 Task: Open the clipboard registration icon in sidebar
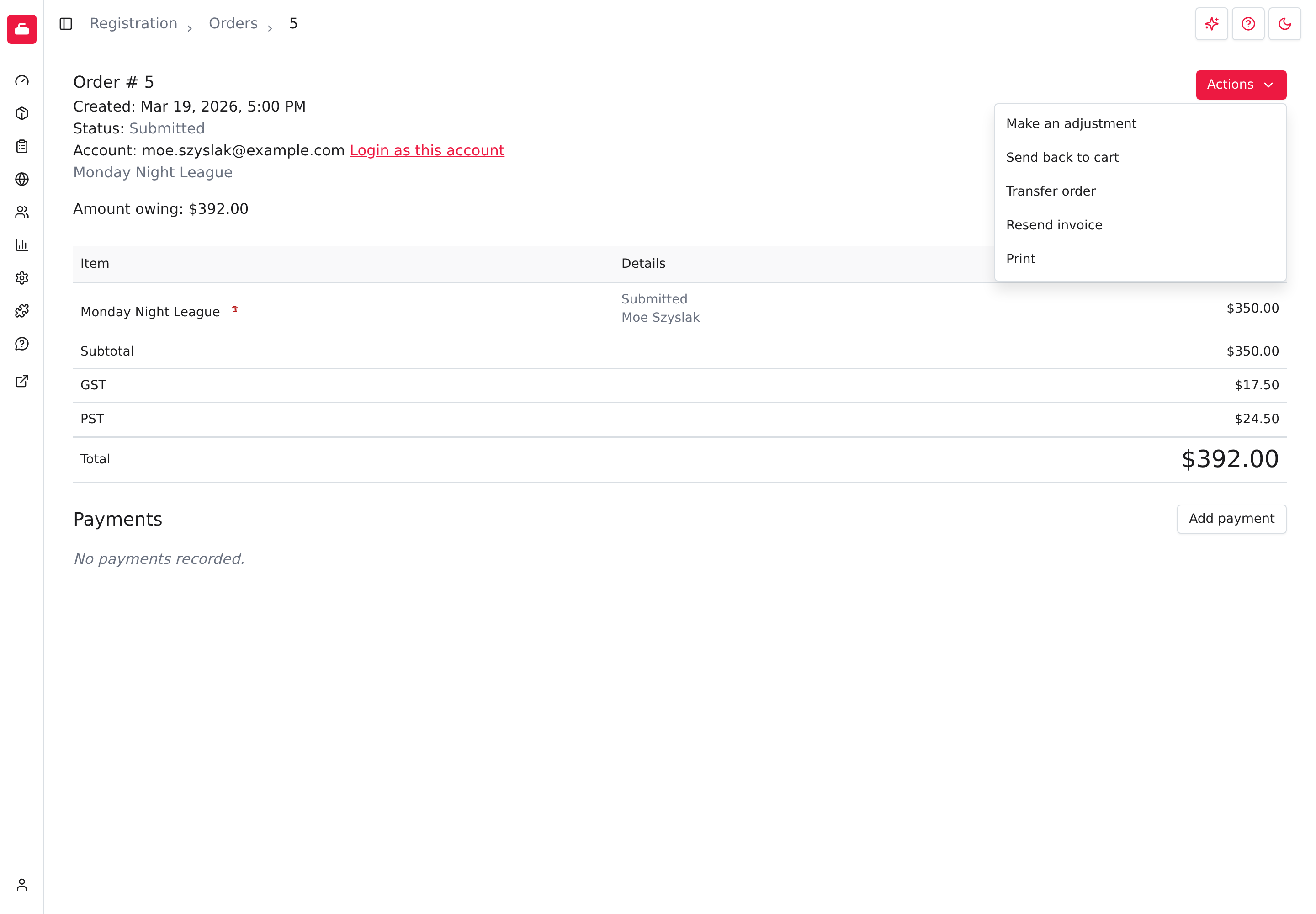(x=22, y=147)
